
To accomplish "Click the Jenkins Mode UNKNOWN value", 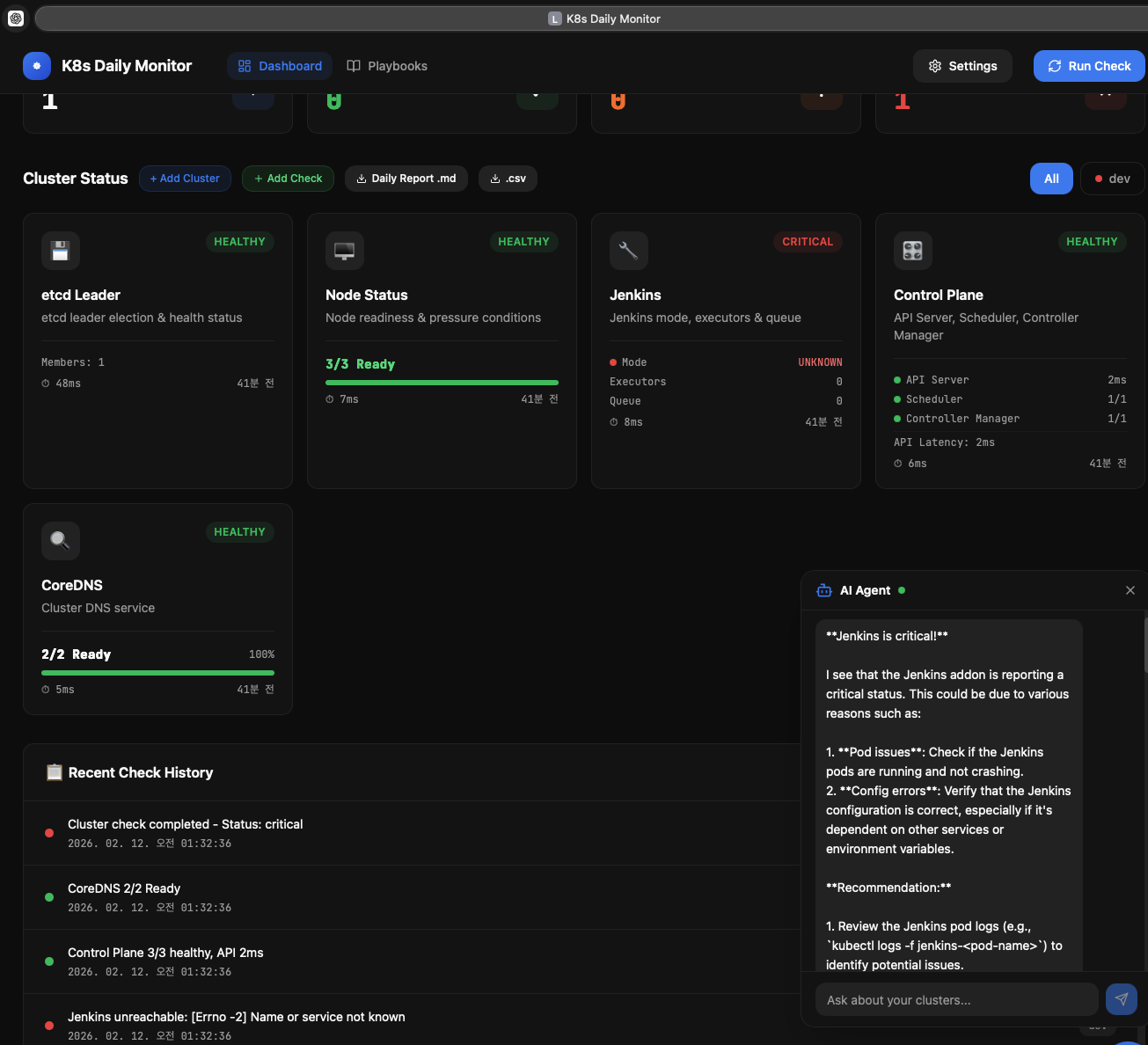I will click(820, 362).
